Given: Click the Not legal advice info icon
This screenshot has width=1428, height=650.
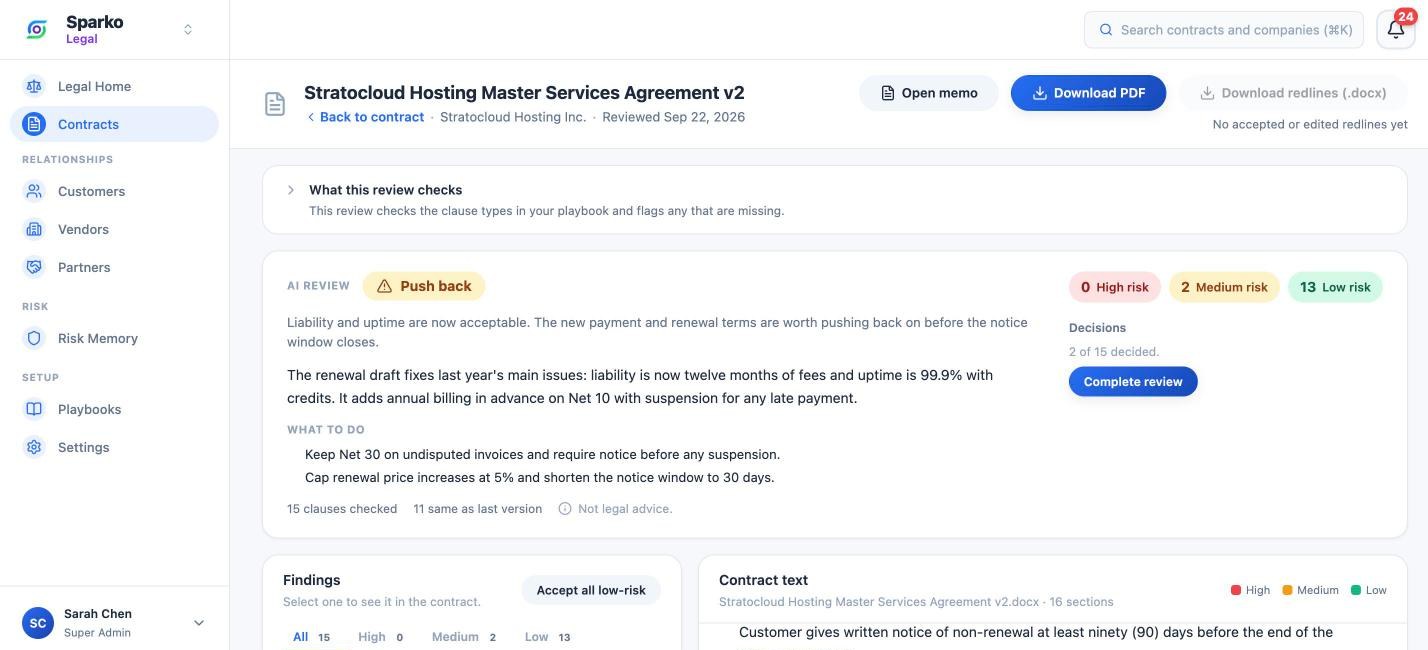Looking at the screenshot, I should (x=565, y=509).
